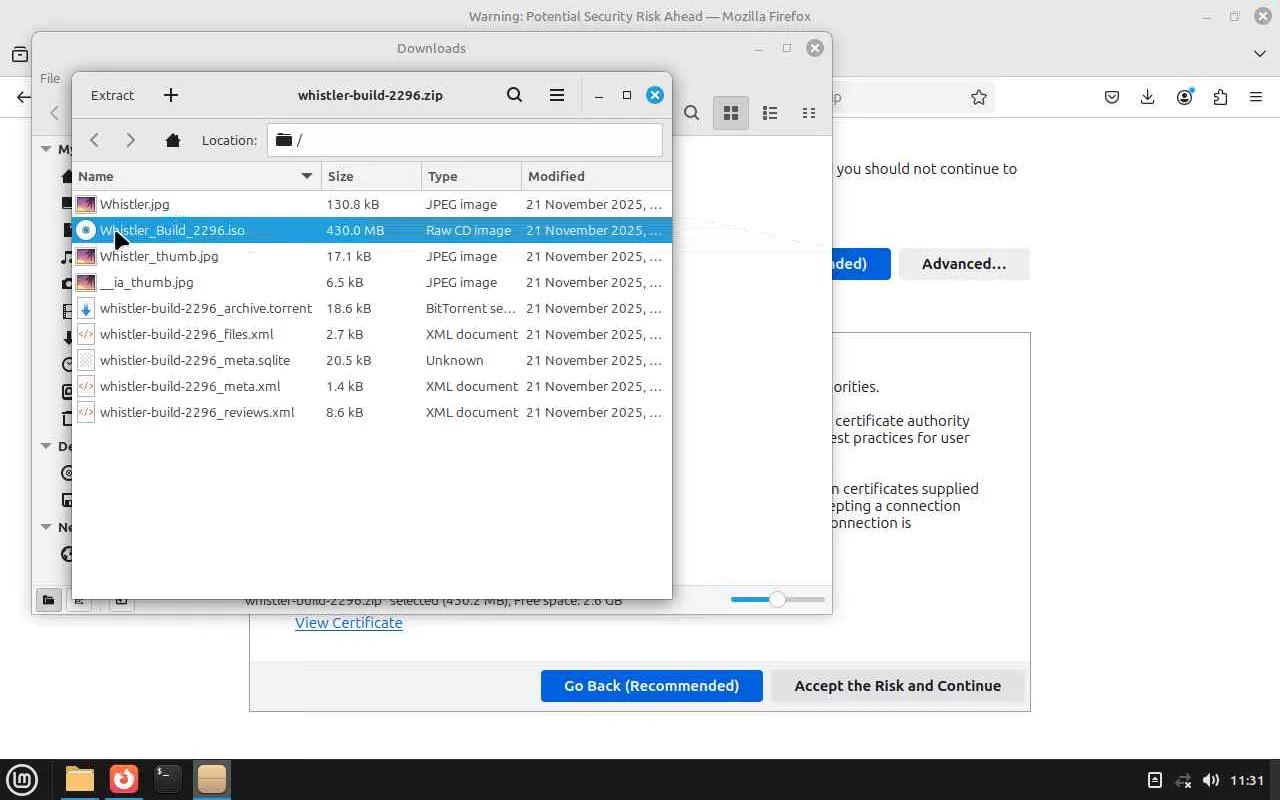Image resolution: width=1280 pixels, height=800 pixels.
Task: Sort archive list by Name column
Action: (x=196, y=176)
